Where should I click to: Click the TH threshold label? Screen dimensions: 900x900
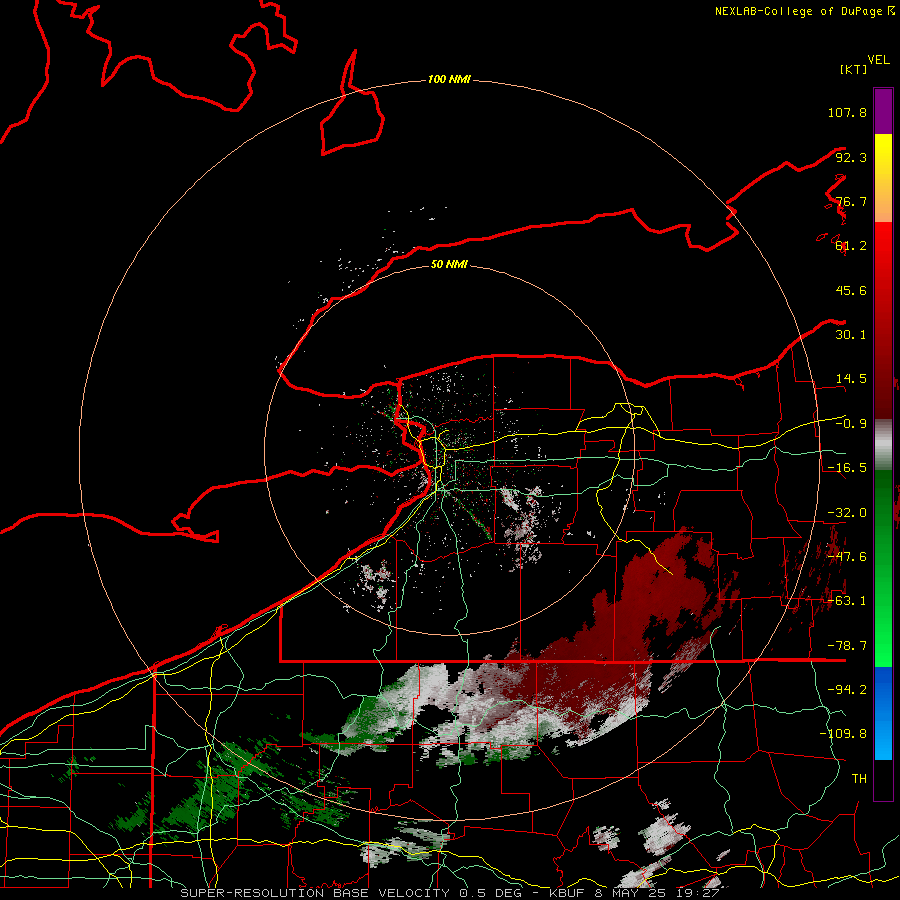coord(859,779)
